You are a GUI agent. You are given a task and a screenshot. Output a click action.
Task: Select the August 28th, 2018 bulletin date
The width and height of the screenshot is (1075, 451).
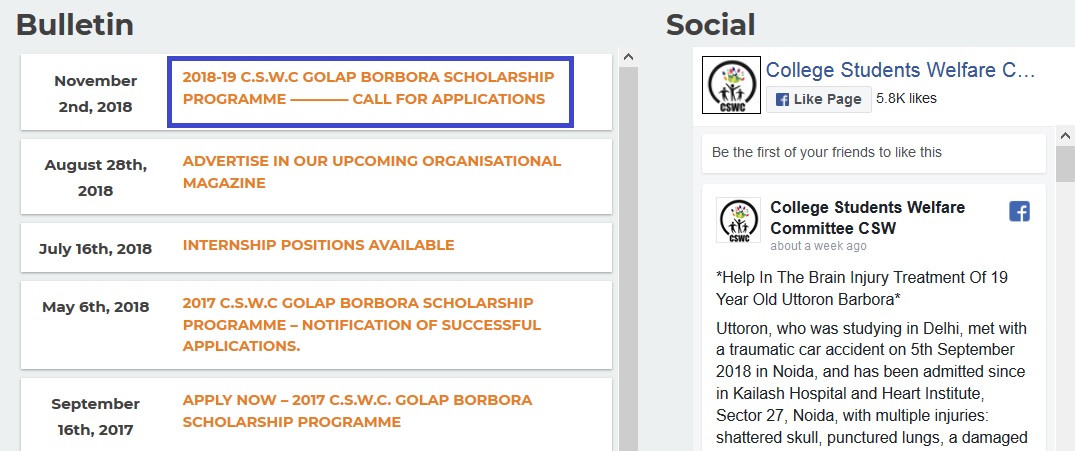point(95,178)
